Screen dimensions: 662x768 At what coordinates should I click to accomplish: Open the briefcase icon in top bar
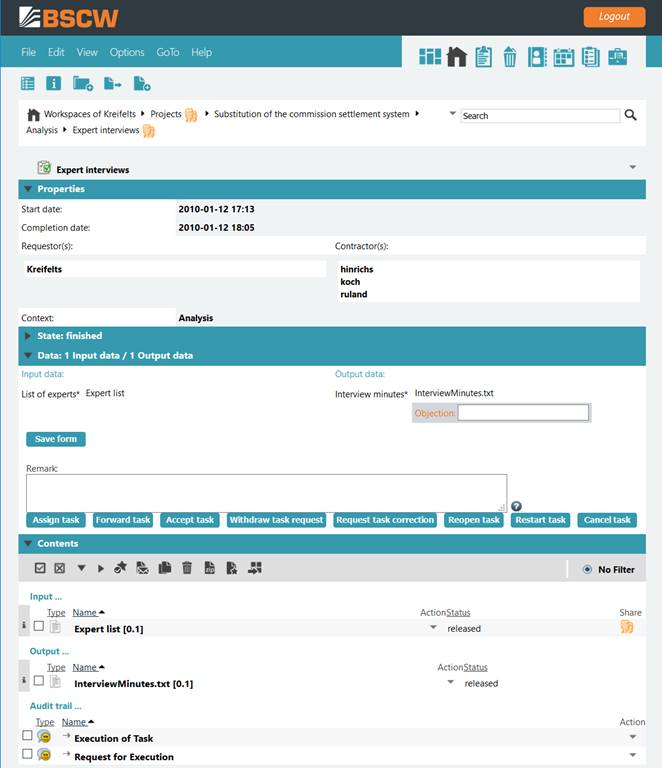[618, 57]
